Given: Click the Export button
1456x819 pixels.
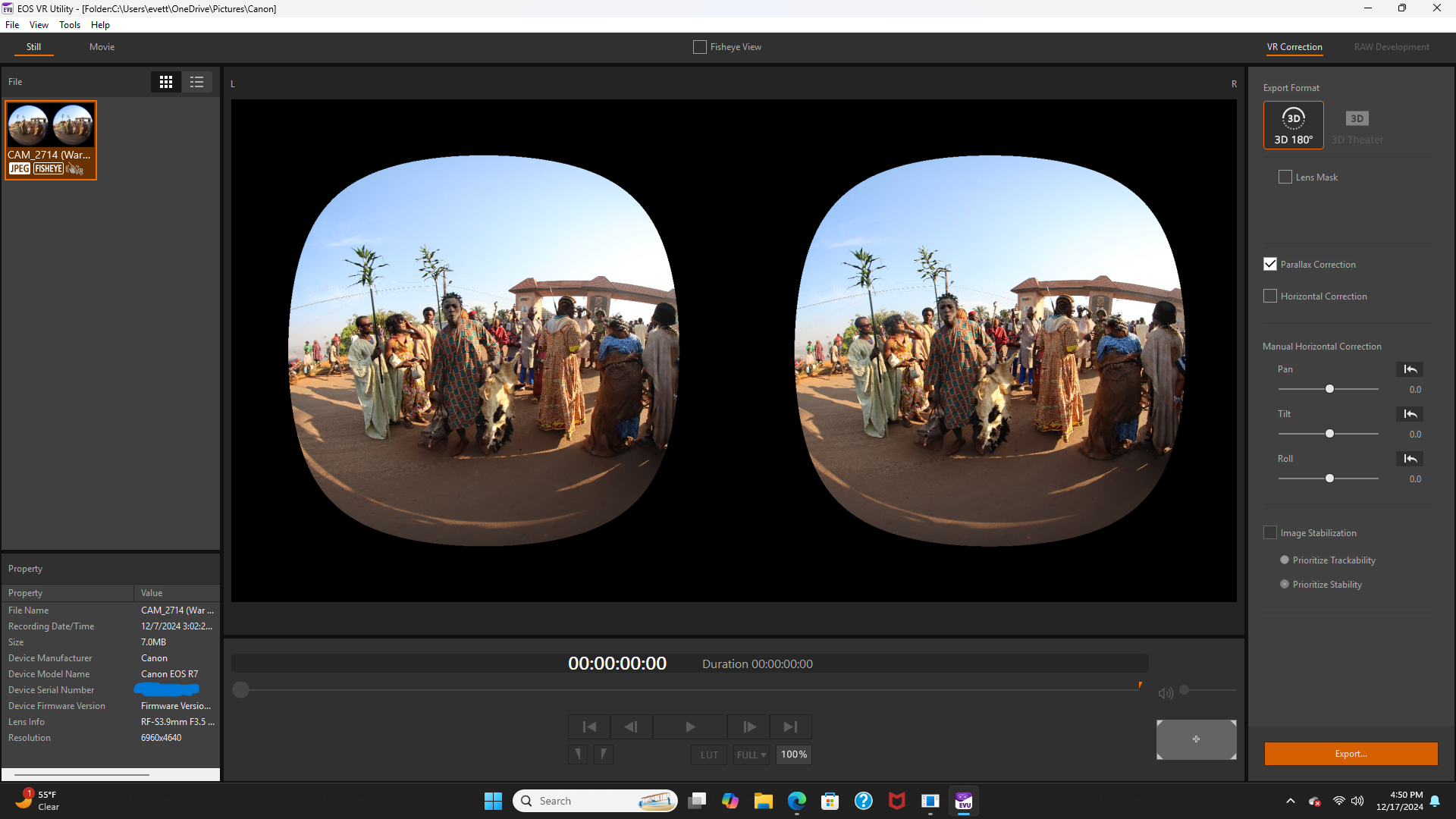Looking at the screenshot, I should coord(1351,753).
